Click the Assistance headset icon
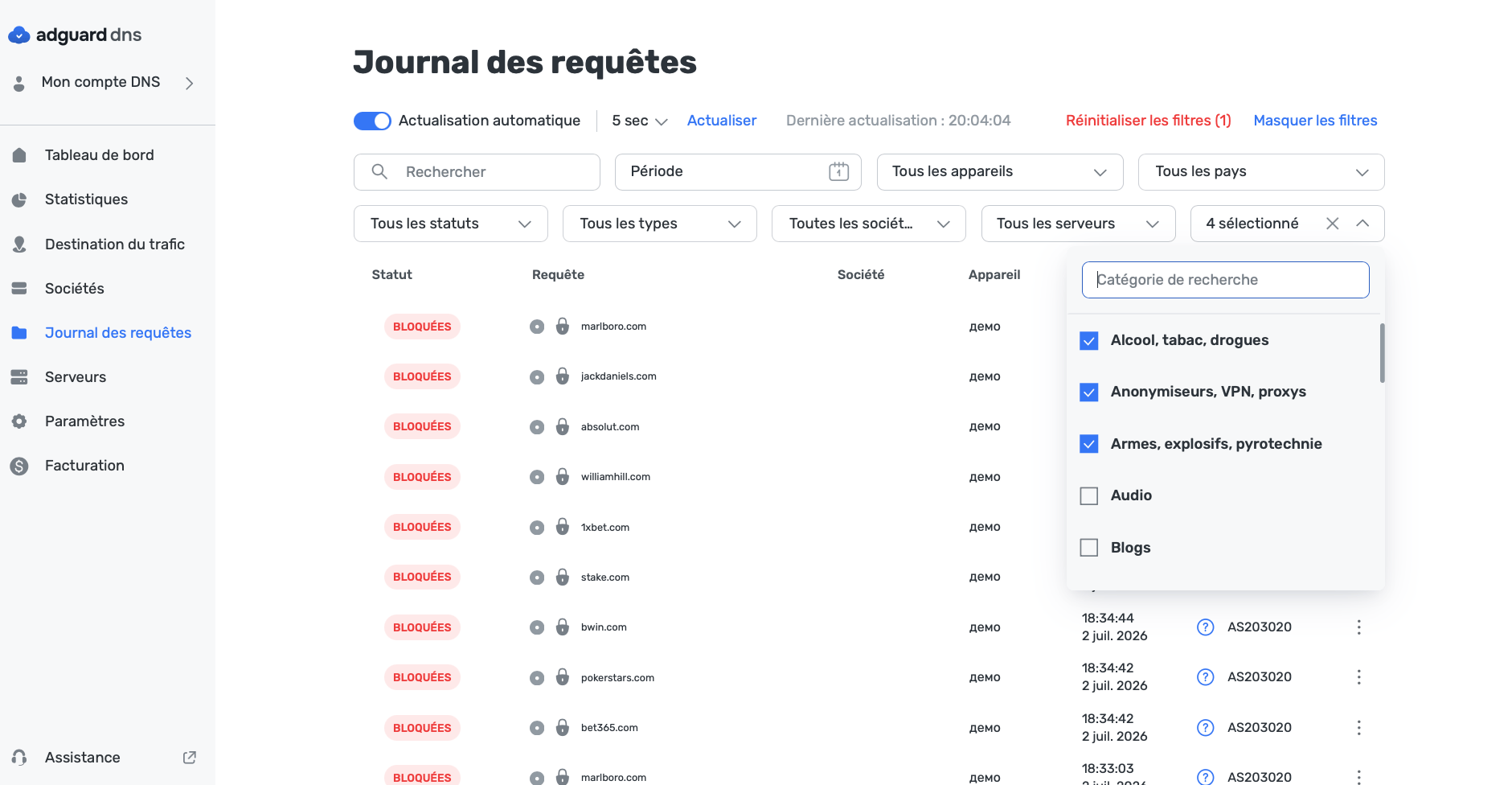Screen dimensions: 1512x785 point(19,758)
